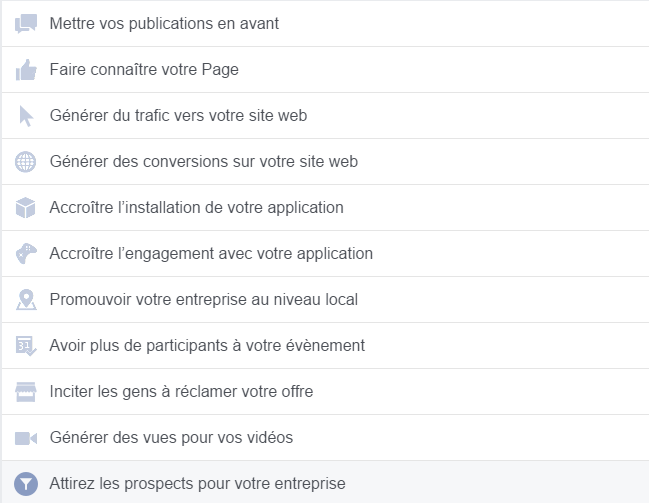
Task: Choose "Promouvoir votre entreprise au niveau local"
Action: pos(203,299)
